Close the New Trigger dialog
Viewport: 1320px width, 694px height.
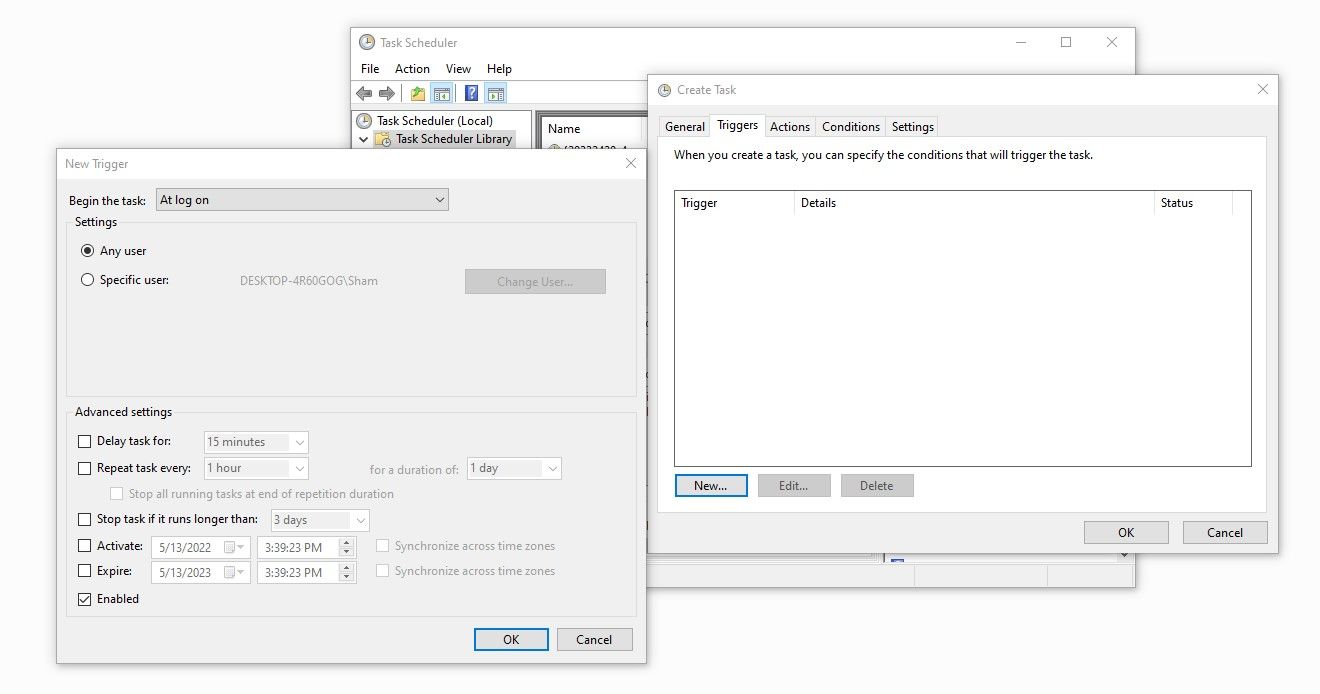[631, 163]
